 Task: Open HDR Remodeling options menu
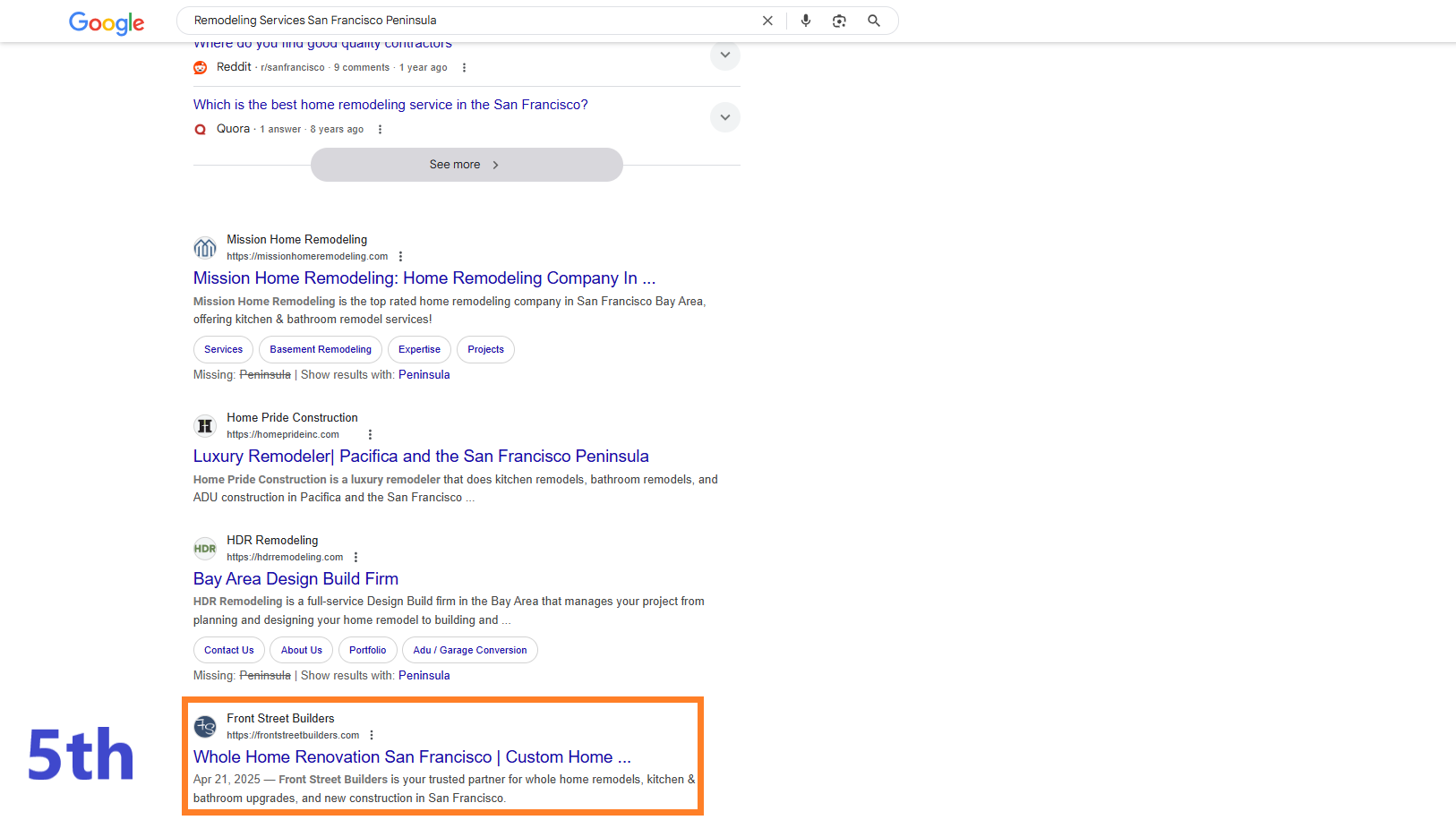[355, 558]
